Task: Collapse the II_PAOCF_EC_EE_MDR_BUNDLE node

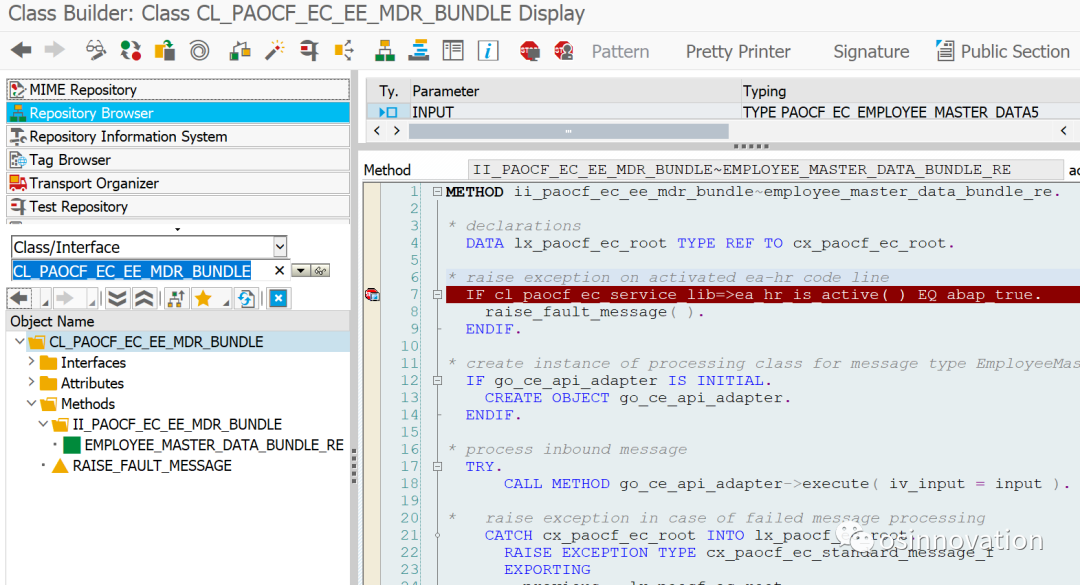Action: click(43, 424)
